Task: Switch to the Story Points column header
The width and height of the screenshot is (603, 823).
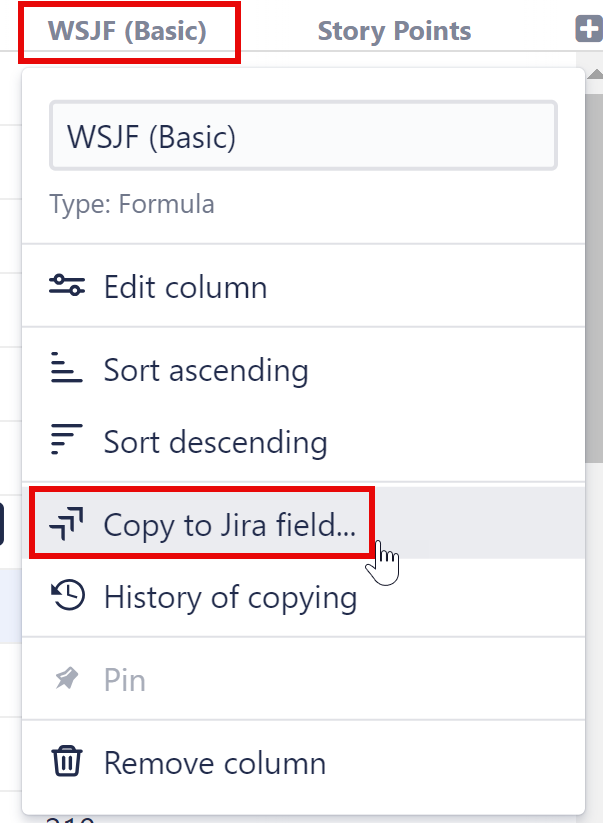Action: (394, 30)
